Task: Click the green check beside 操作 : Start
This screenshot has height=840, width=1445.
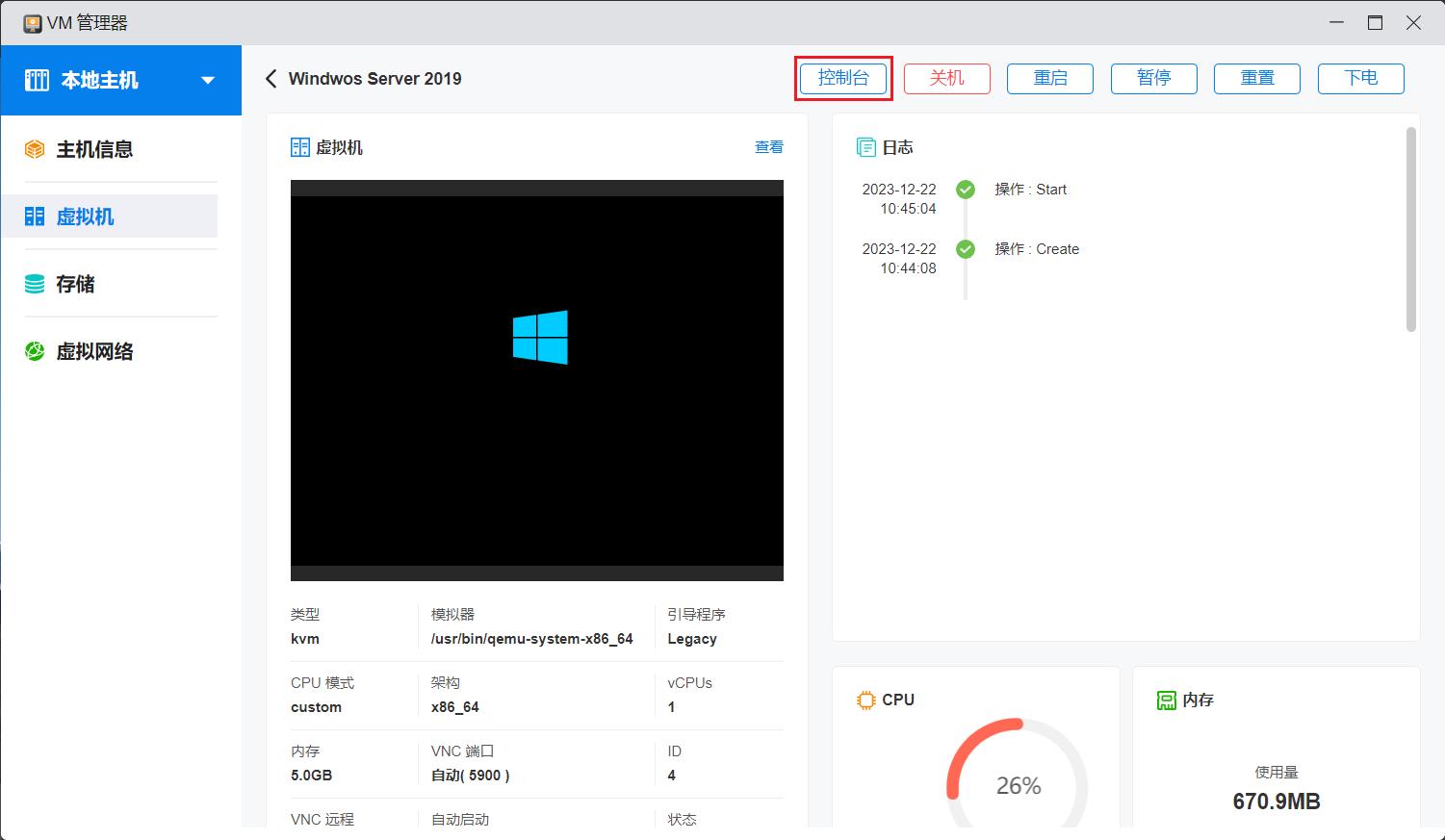Action: 966,190
